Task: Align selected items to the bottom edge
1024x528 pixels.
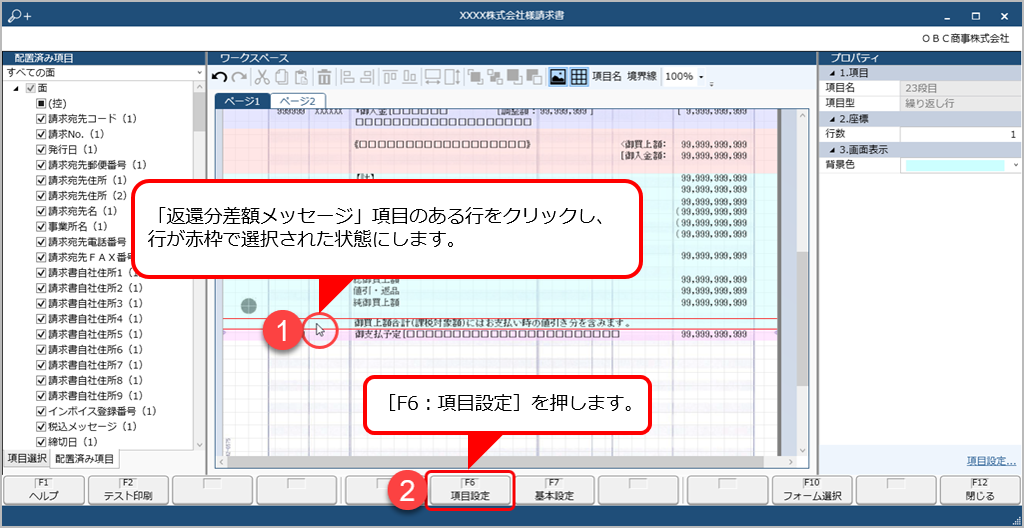Action: [409, 77]
